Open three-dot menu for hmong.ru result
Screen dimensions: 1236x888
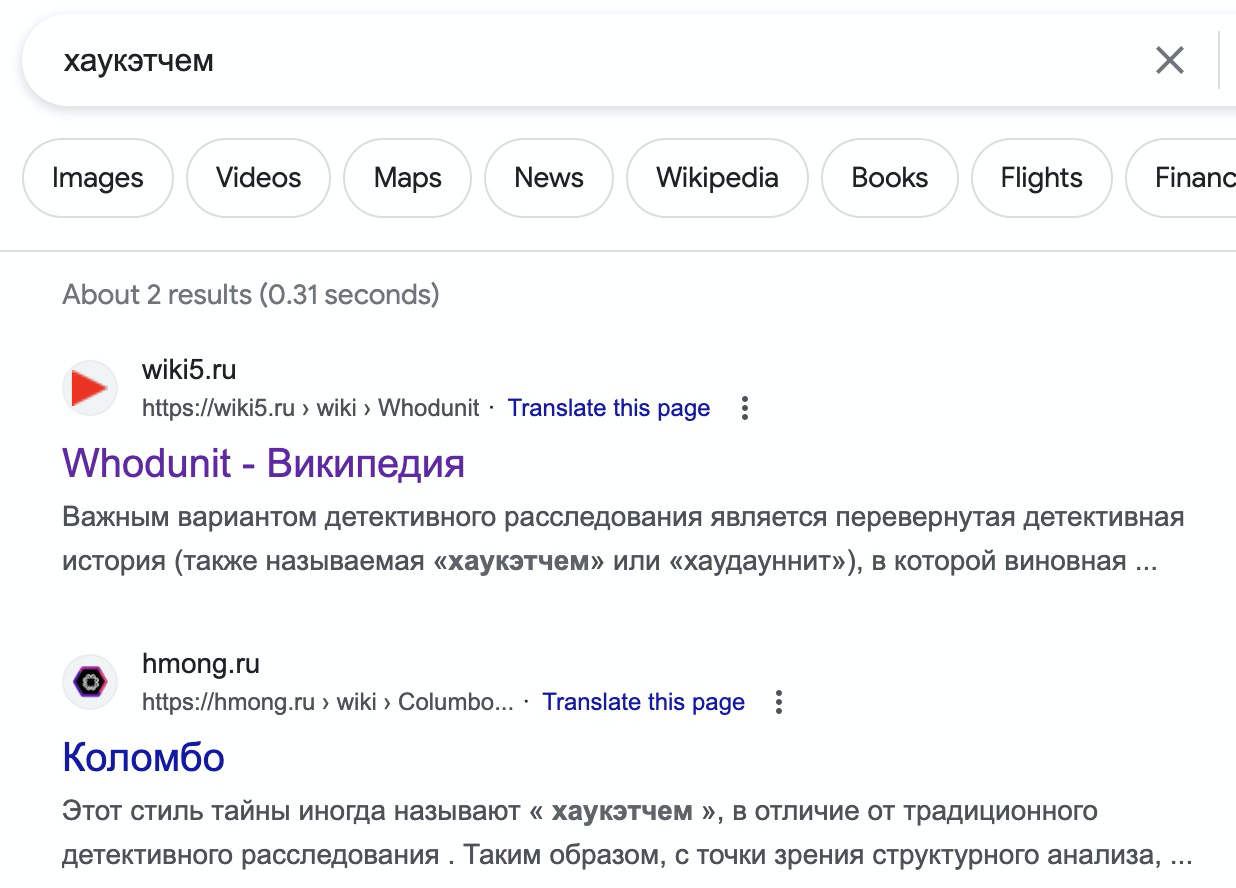(779, 702)
